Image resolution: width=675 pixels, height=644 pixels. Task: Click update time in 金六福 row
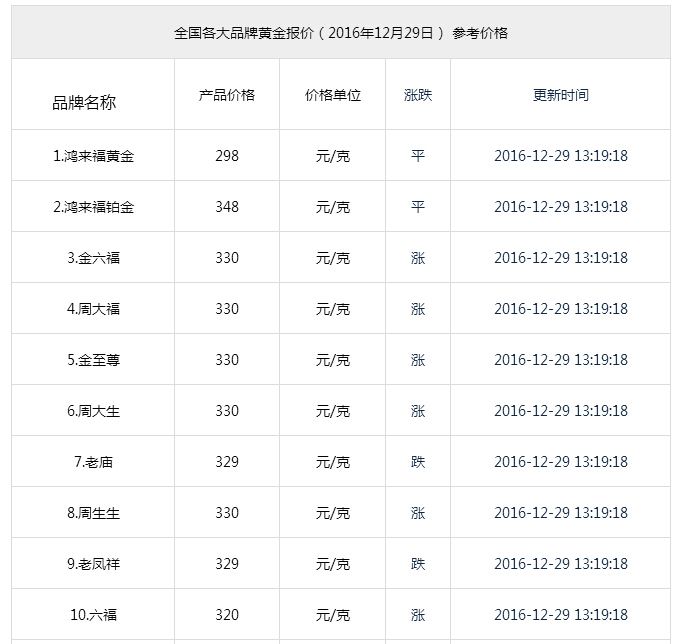pyautogui.click(x=560, y=258)
